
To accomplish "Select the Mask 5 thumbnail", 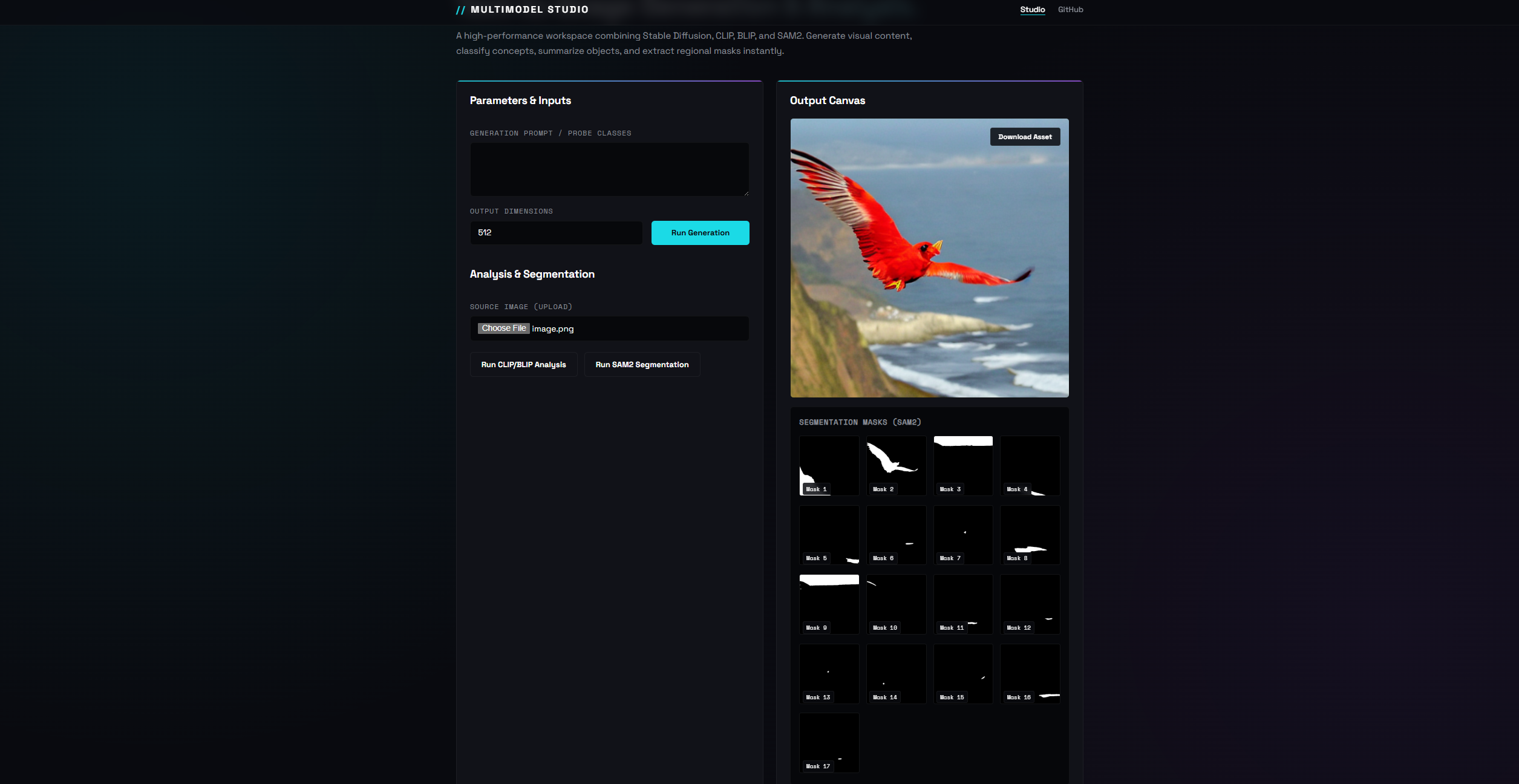I will (x=829, y=535).
